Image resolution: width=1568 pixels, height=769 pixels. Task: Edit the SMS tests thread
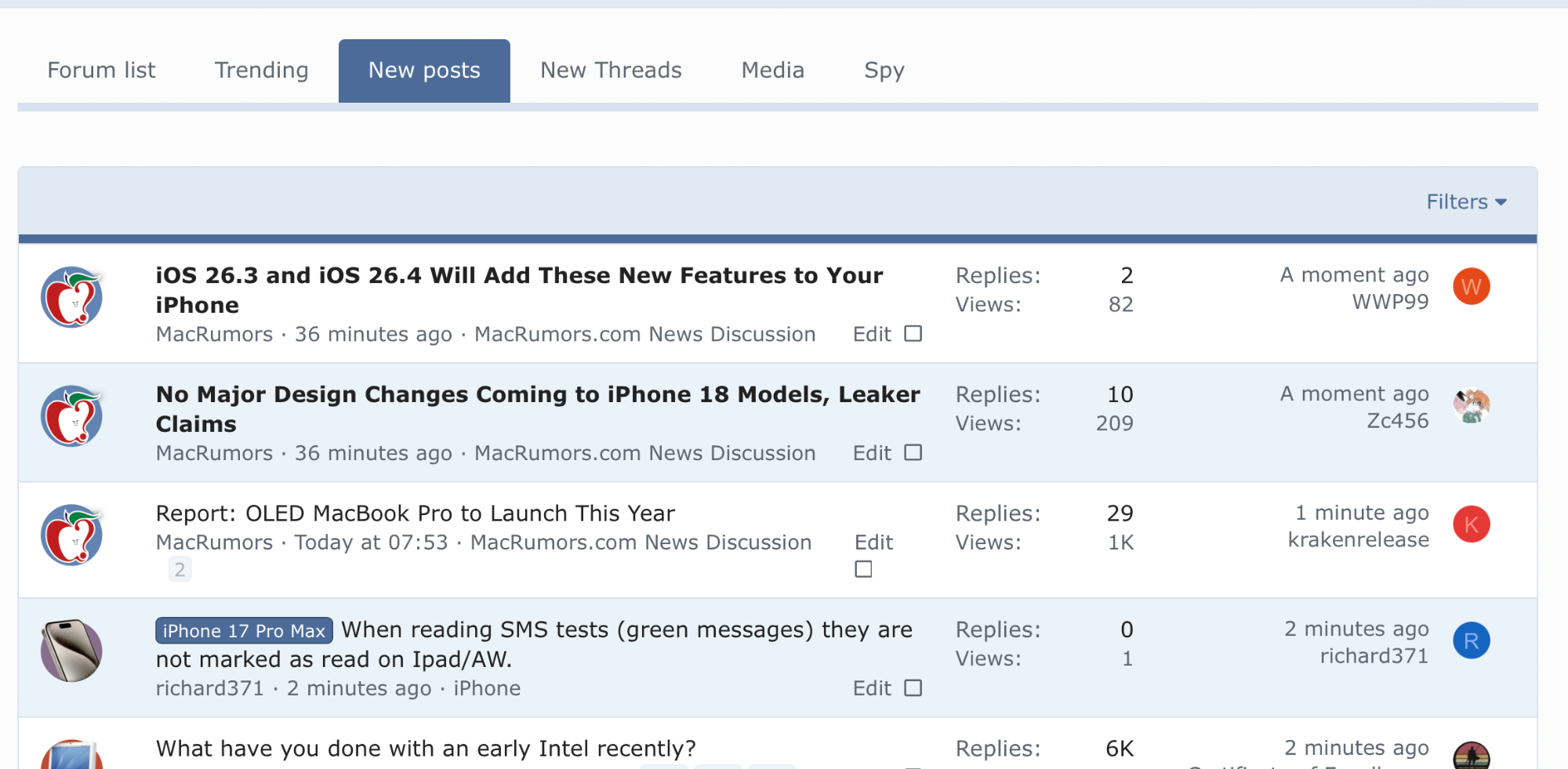pyautogui.click(x=872, y=688)
